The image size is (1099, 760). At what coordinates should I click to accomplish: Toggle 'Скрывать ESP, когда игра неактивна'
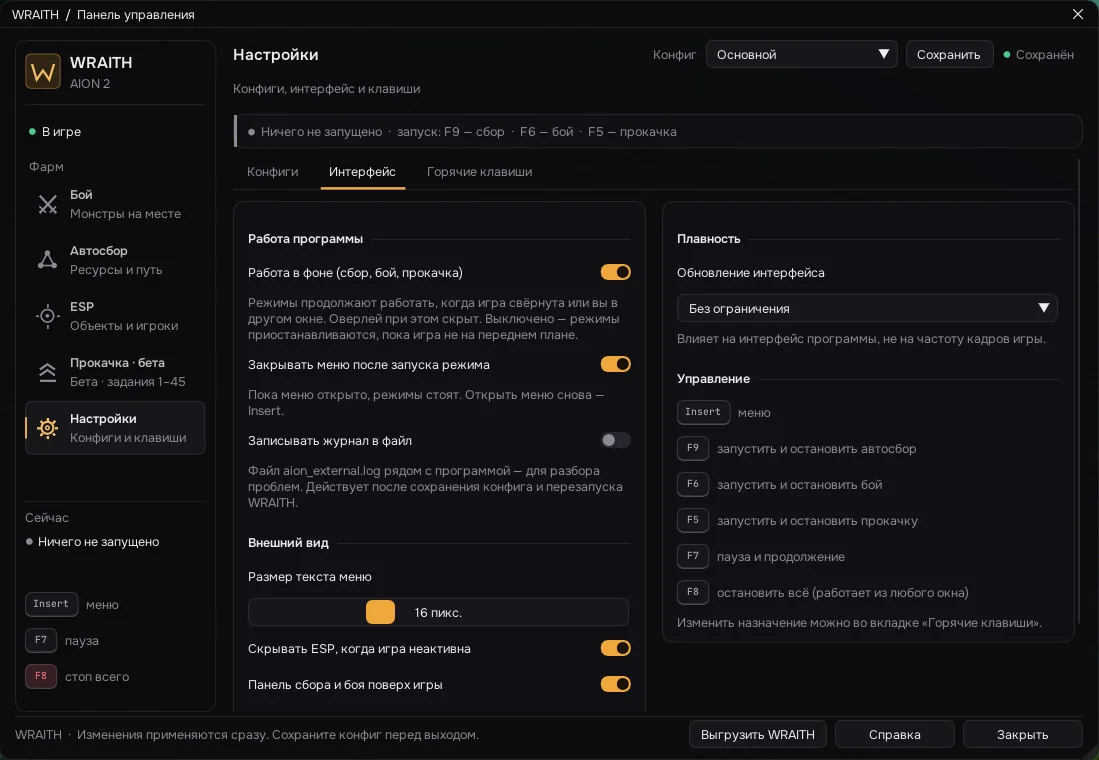615,648
